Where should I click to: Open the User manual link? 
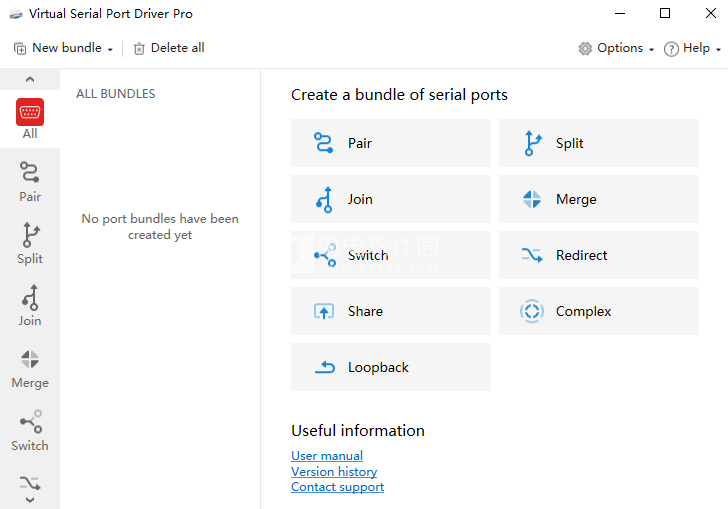pos(327,456)
